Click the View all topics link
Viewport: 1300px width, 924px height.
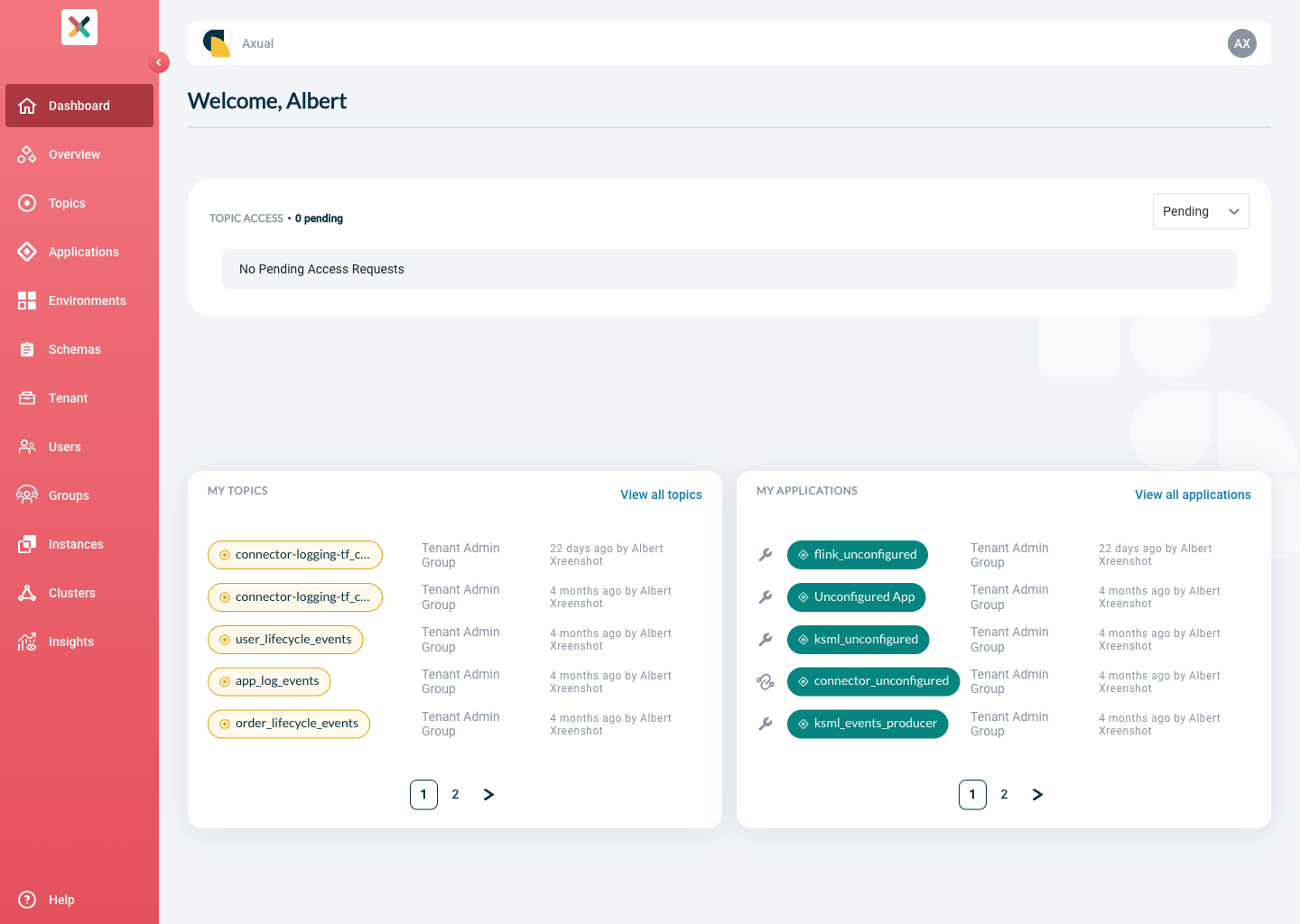(x=661, y=494)
